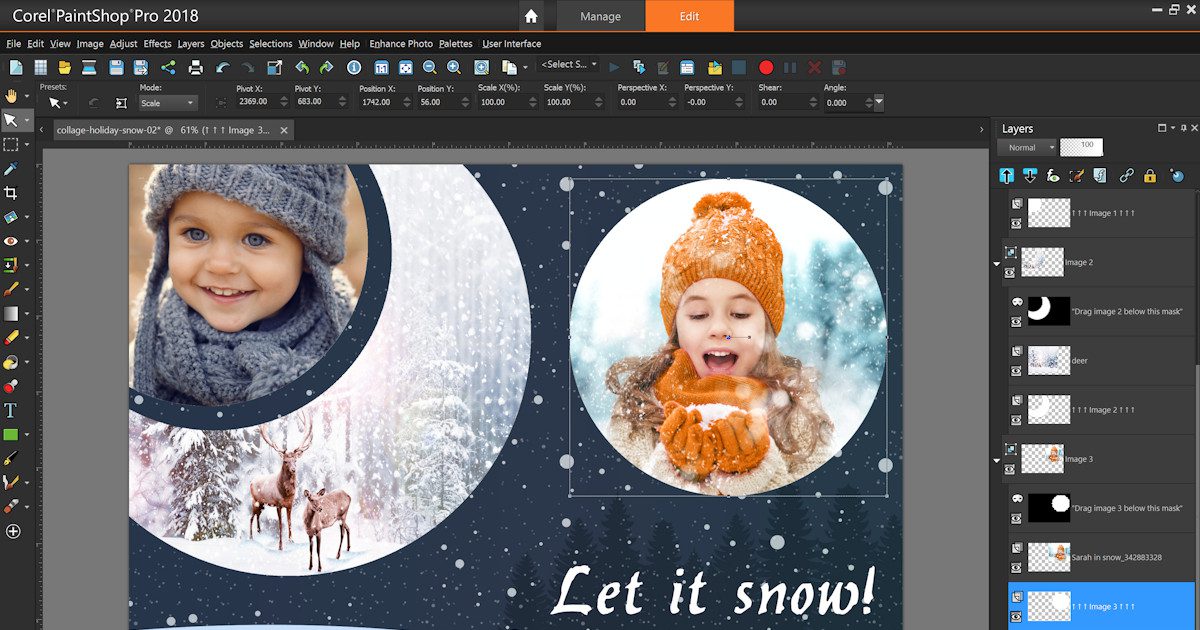Screen dimensions: 1200x630
Task: Undo the last action from the toolbar
Action: point(301,67)
